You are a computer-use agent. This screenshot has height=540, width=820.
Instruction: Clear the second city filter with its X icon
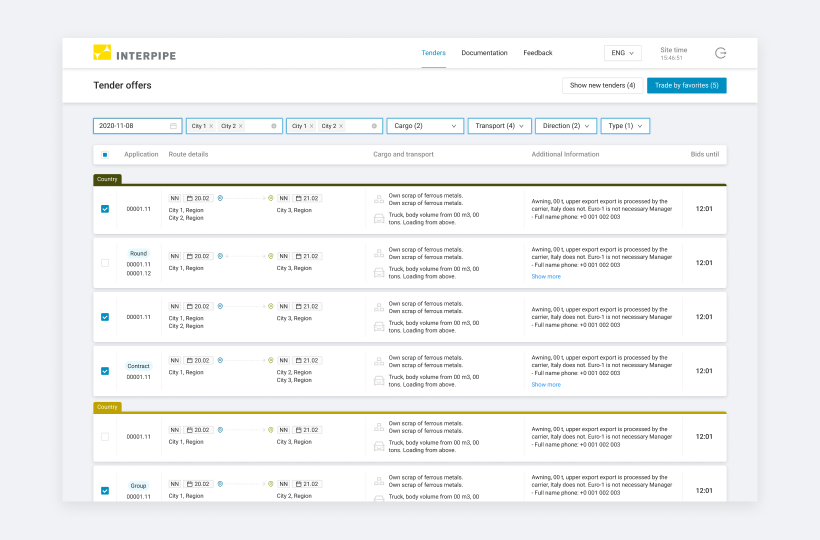tap(375, 126)
